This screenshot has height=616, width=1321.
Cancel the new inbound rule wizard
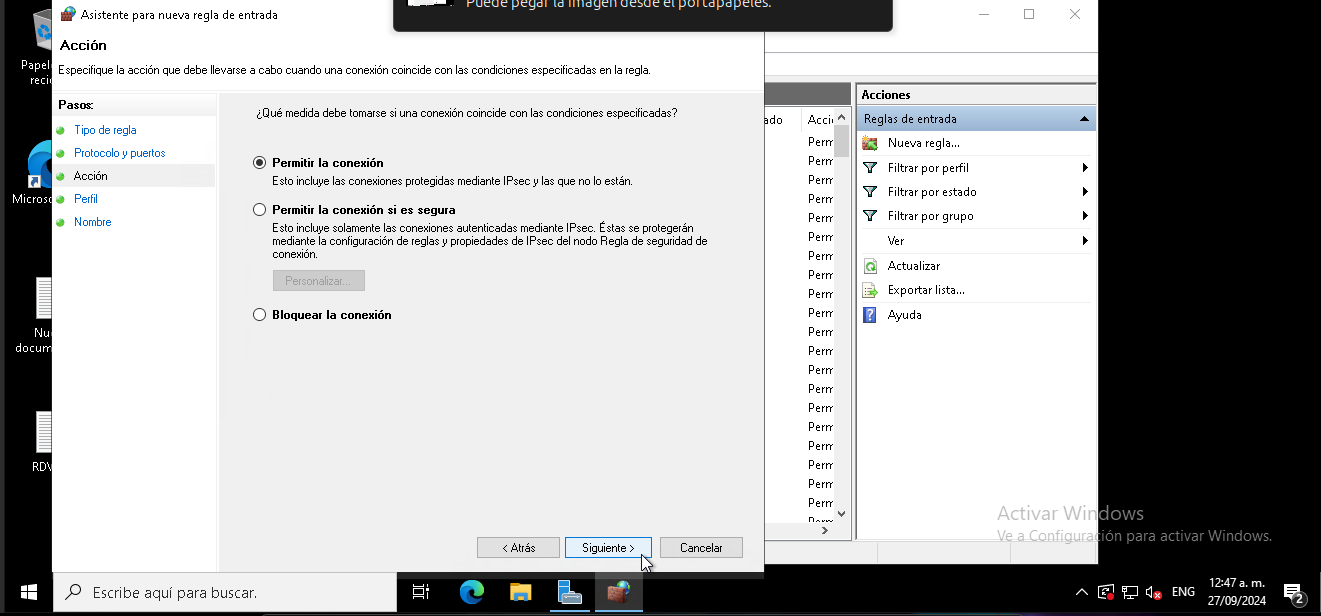701,548
